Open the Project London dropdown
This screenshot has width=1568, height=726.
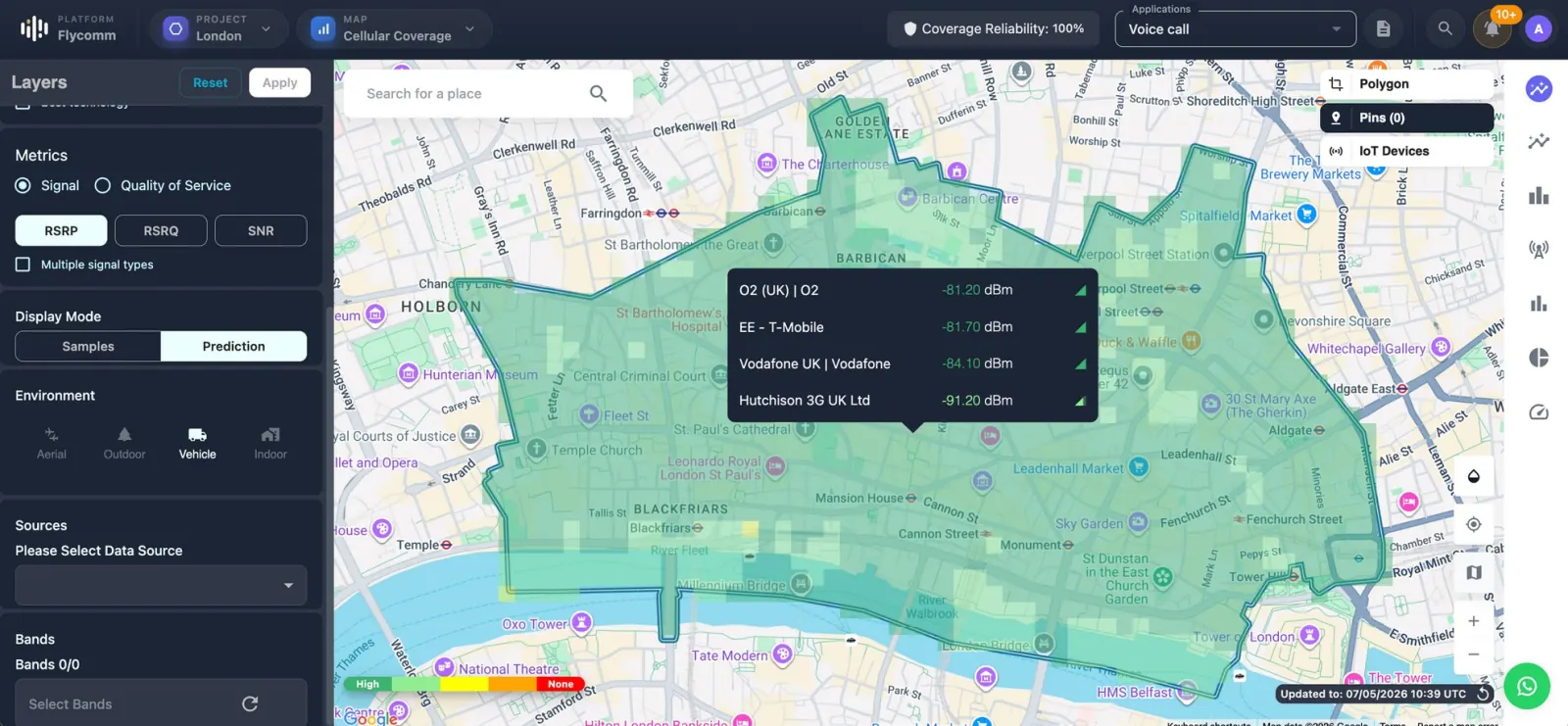pyautogui.click(x=220, y=28)
